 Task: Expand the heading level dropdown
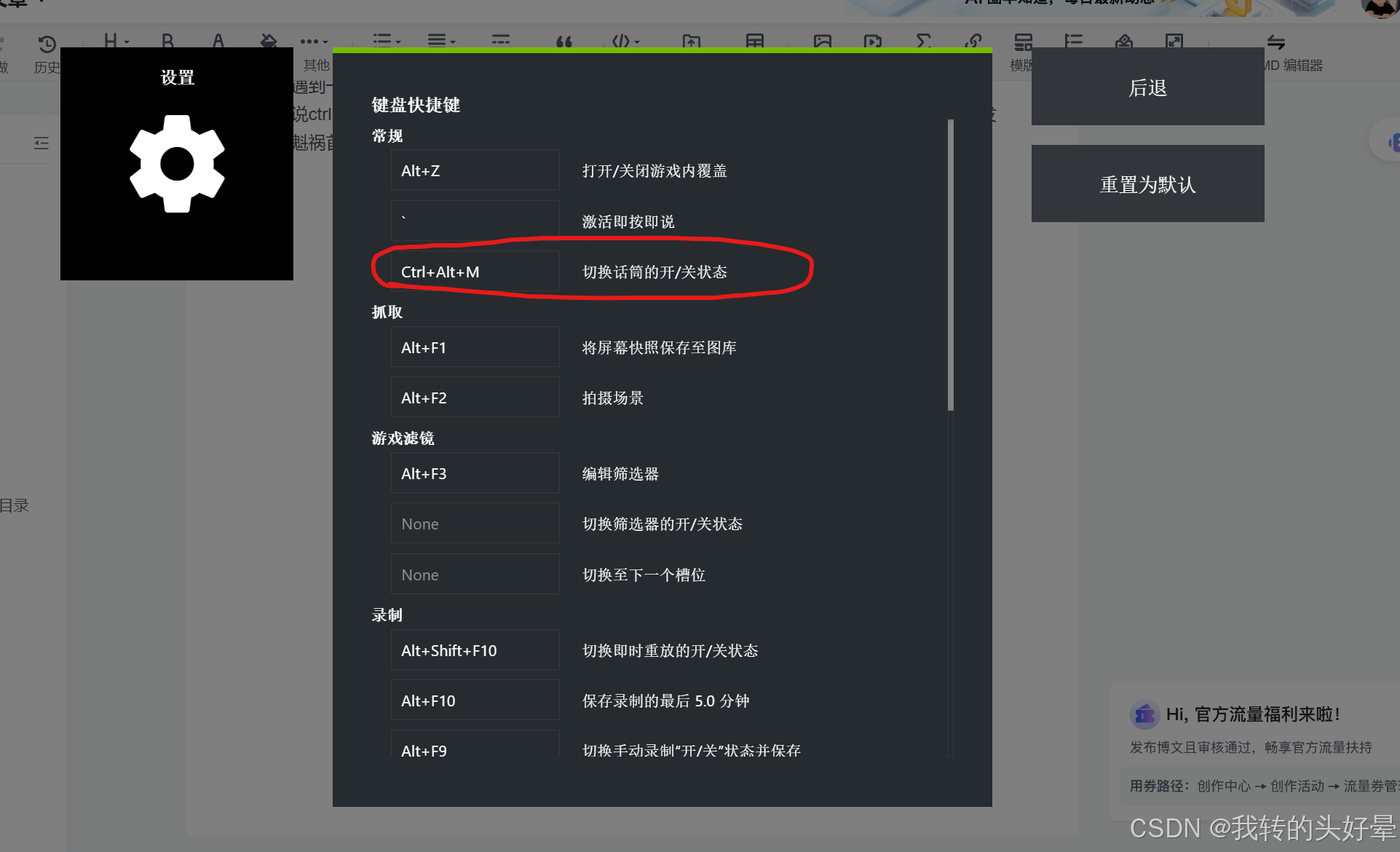(115, 42)
